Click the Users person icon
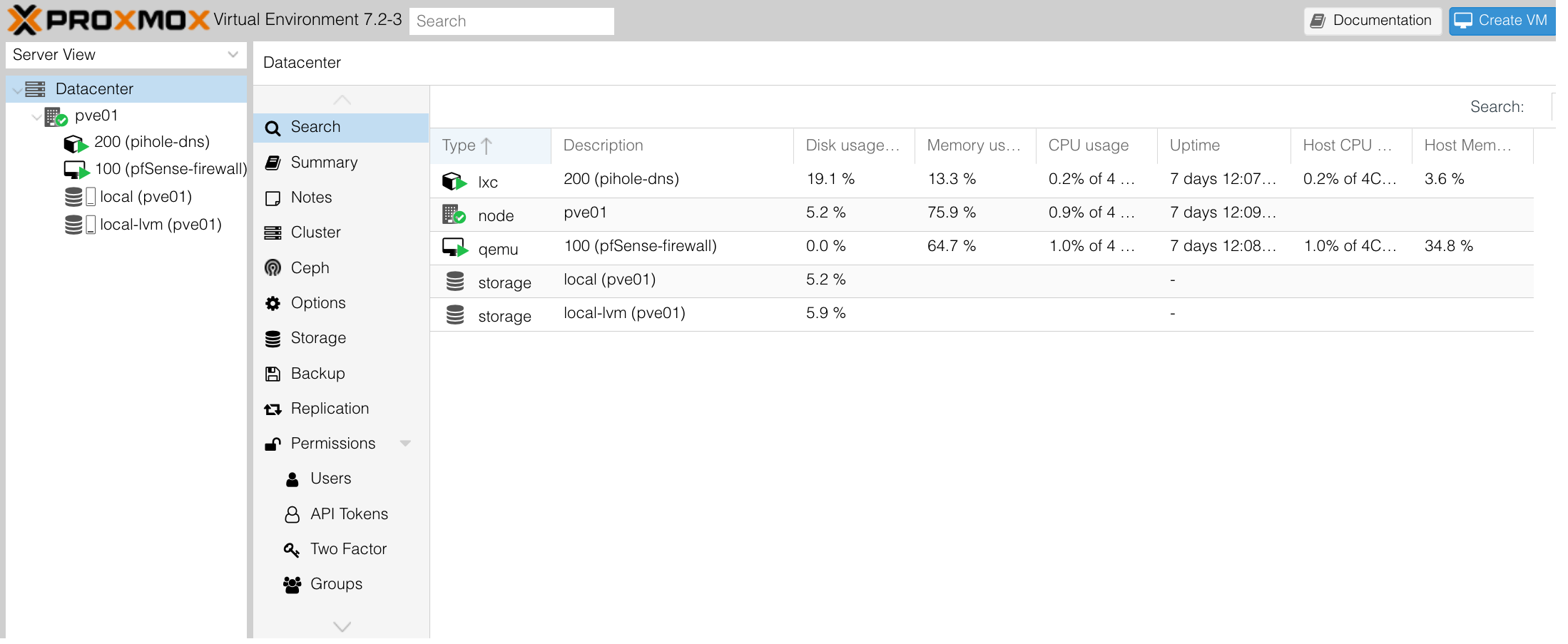Screen dimensions: 1568x644 [x=292, y=479]
